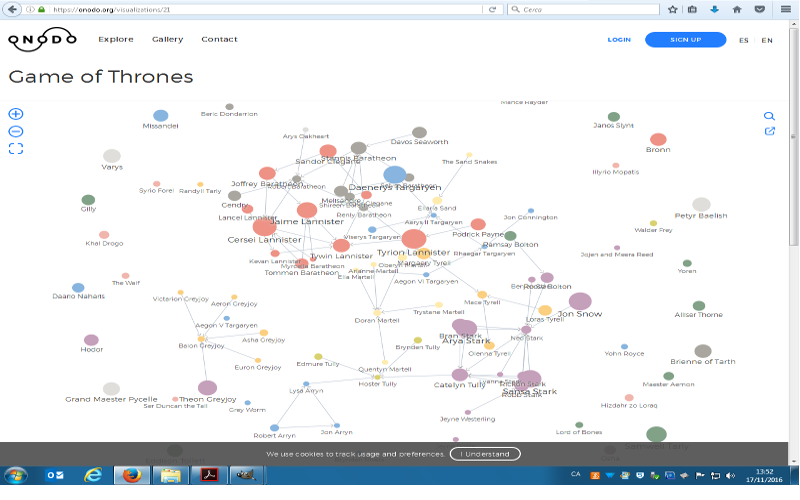Zoom in on the network graph
800x500 pixels.
15,115
